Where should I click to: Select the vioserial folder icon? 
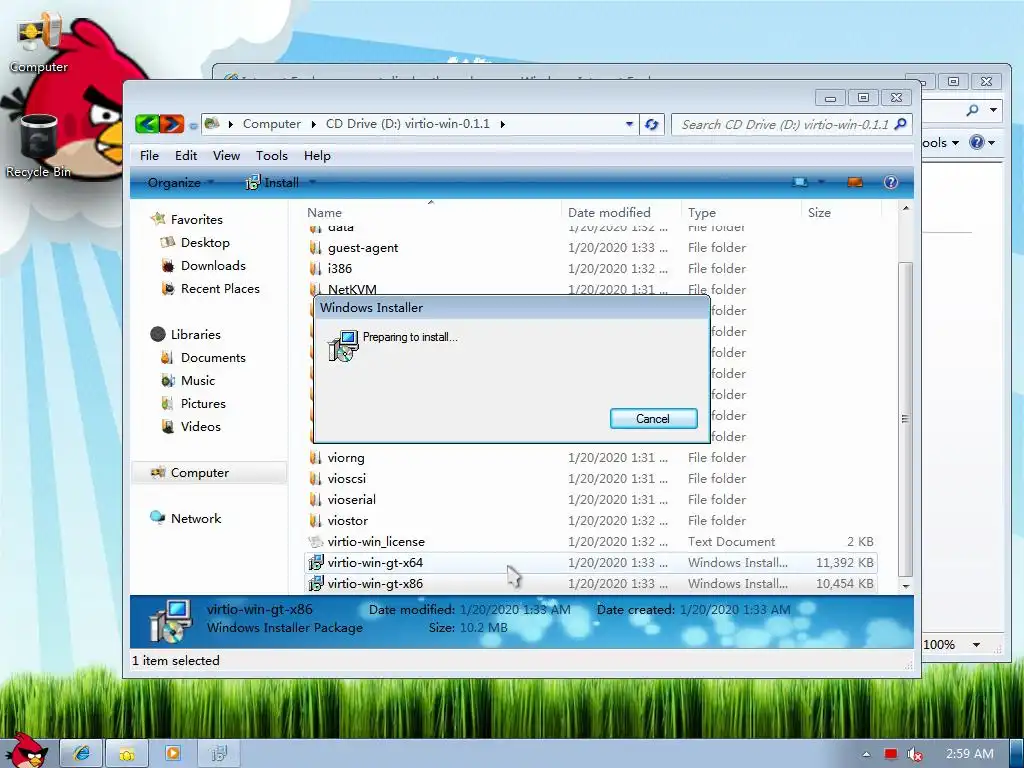pos(315,499)
